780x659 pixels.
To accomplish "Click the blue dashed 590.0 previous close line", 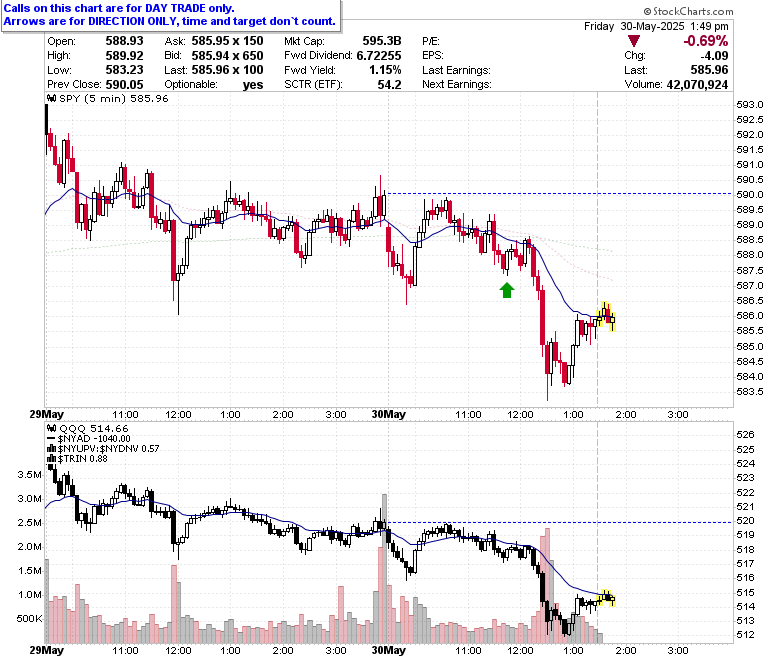I will pos(559,193).
